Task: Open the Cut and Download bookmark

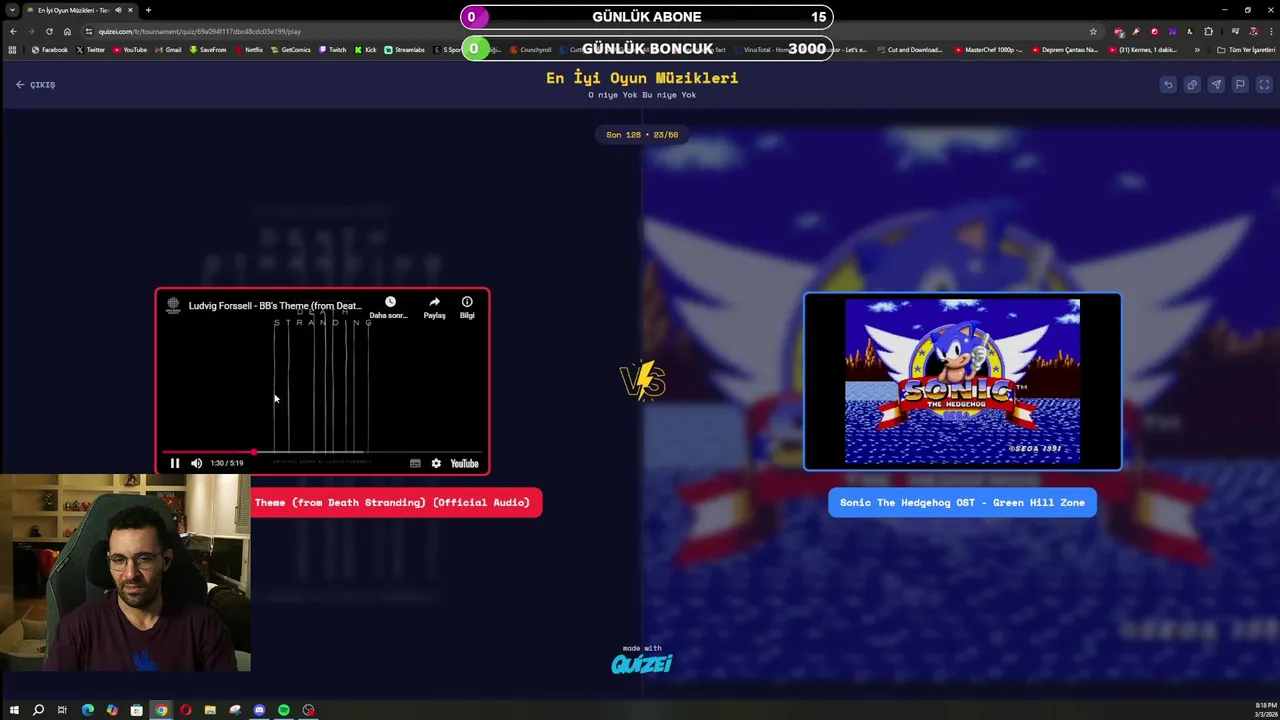Action: [909, 50]
